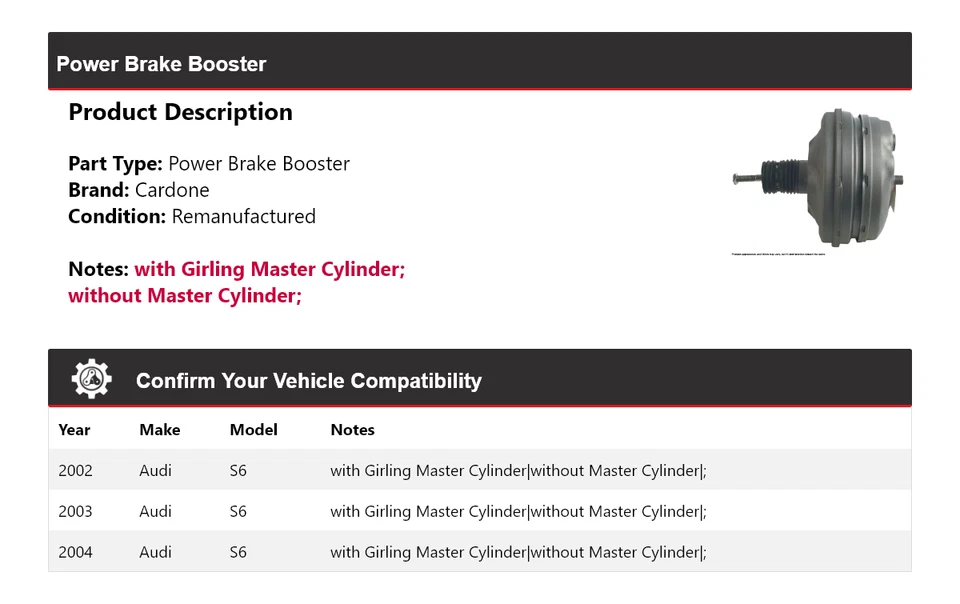Click the gear icon beside Confirm Your Vehicle Compatibility
The height and width of the screenshot is (604, 960).
92,379
